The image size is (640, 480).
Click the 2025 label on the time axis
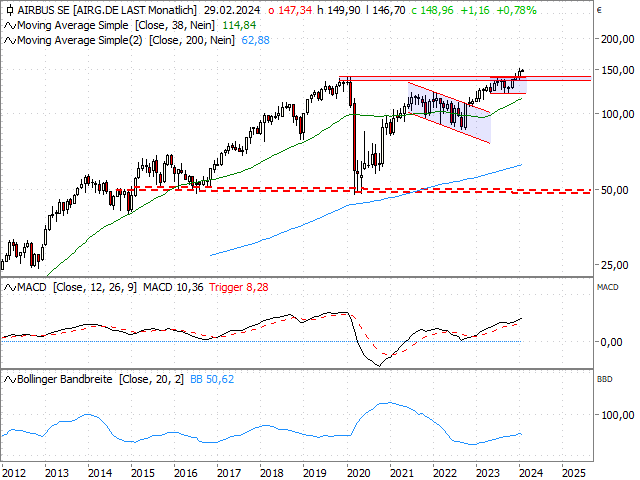tap(574, 473)
